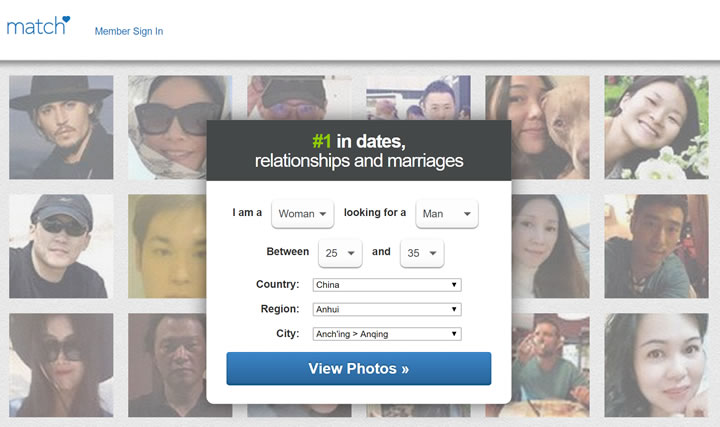This screenshot has width=720, height=427.
Task: Click photo of man in cap and sunglasses
Action: [x=61, y=246]
